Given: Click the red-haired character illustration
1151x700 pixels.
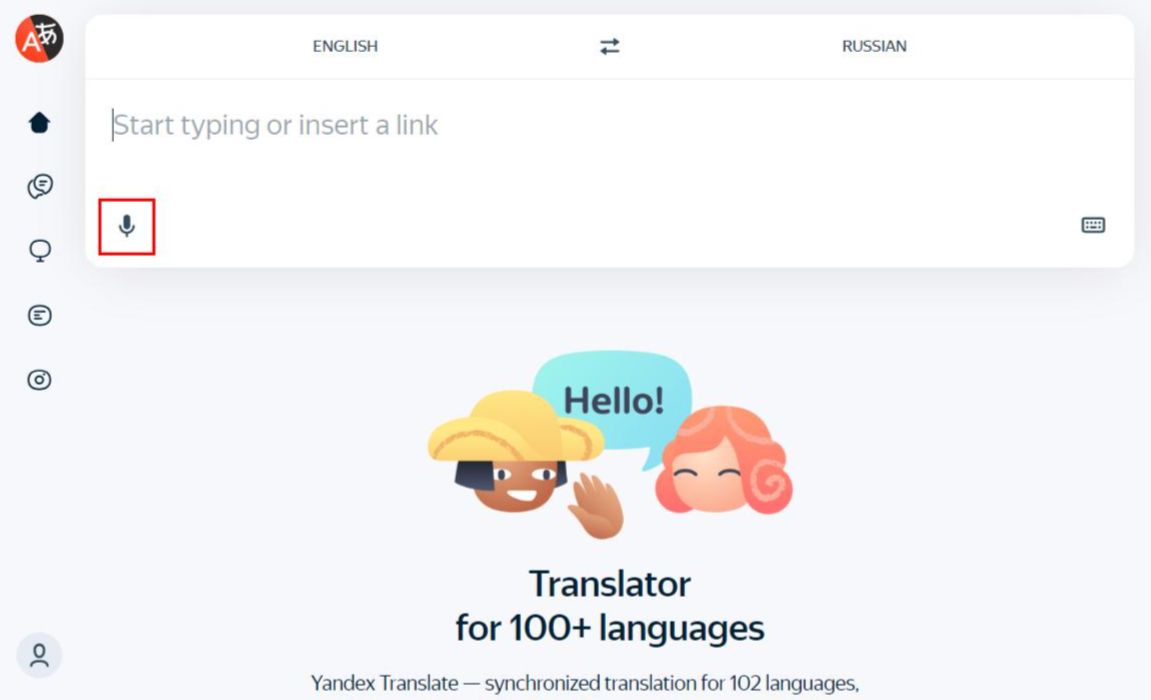Looking at the screenshot, I should (x=724, y=461).
